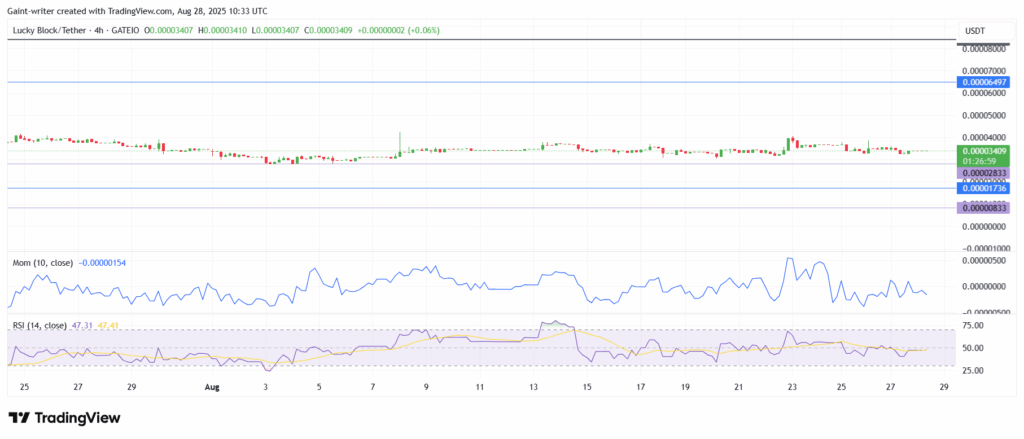Click the open price O0.00003407
Image resolution: width=1024 pixels, height=439 pixels.
[x=168, y=30]
